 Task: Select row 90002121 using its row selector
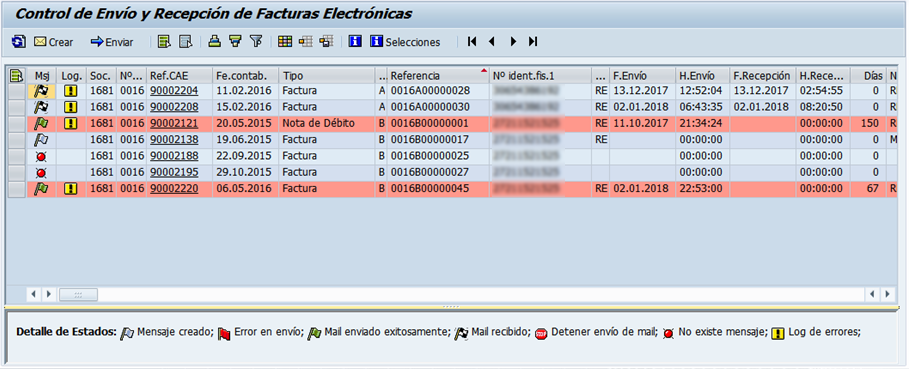(x=17, y=123)
